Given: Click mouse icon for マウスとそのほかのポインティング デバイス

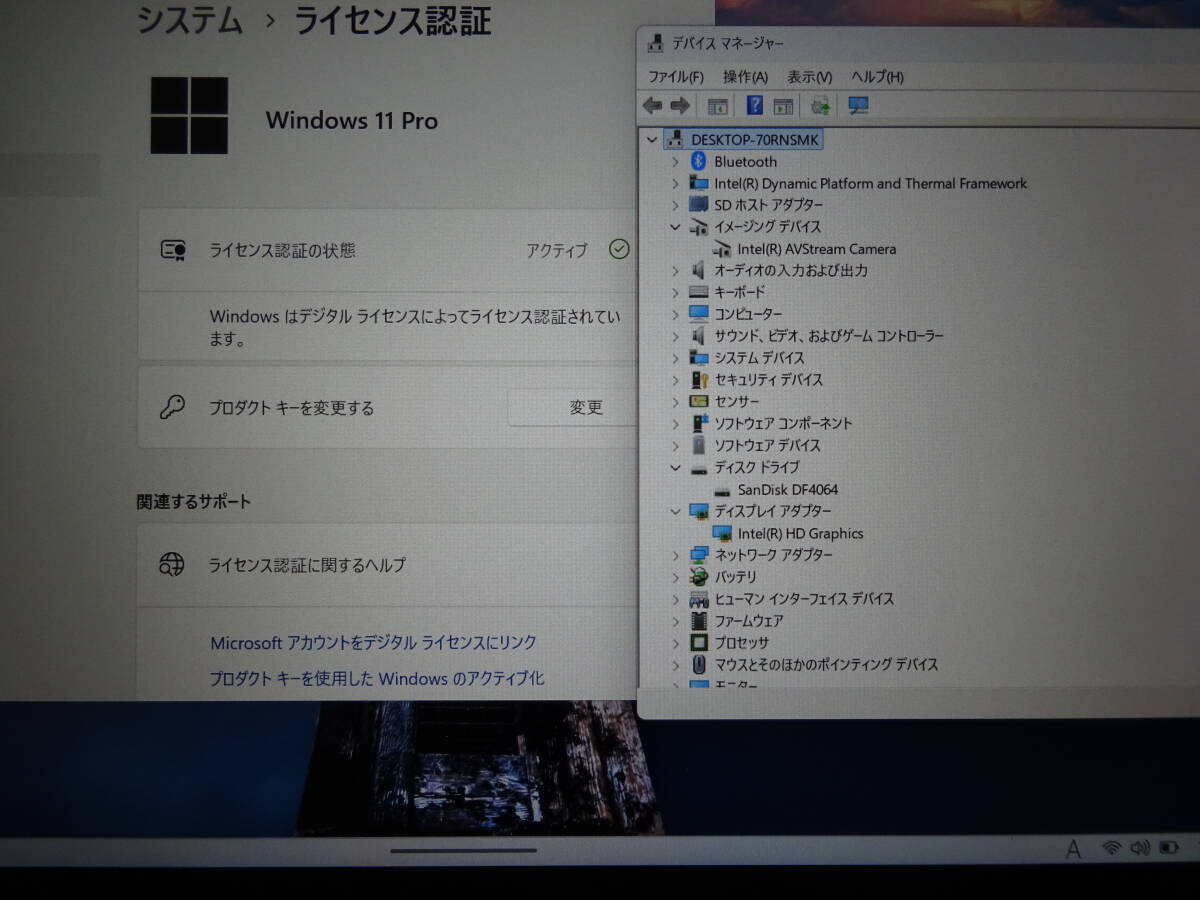Looking at the screenshot, I should tap(699, 664).
